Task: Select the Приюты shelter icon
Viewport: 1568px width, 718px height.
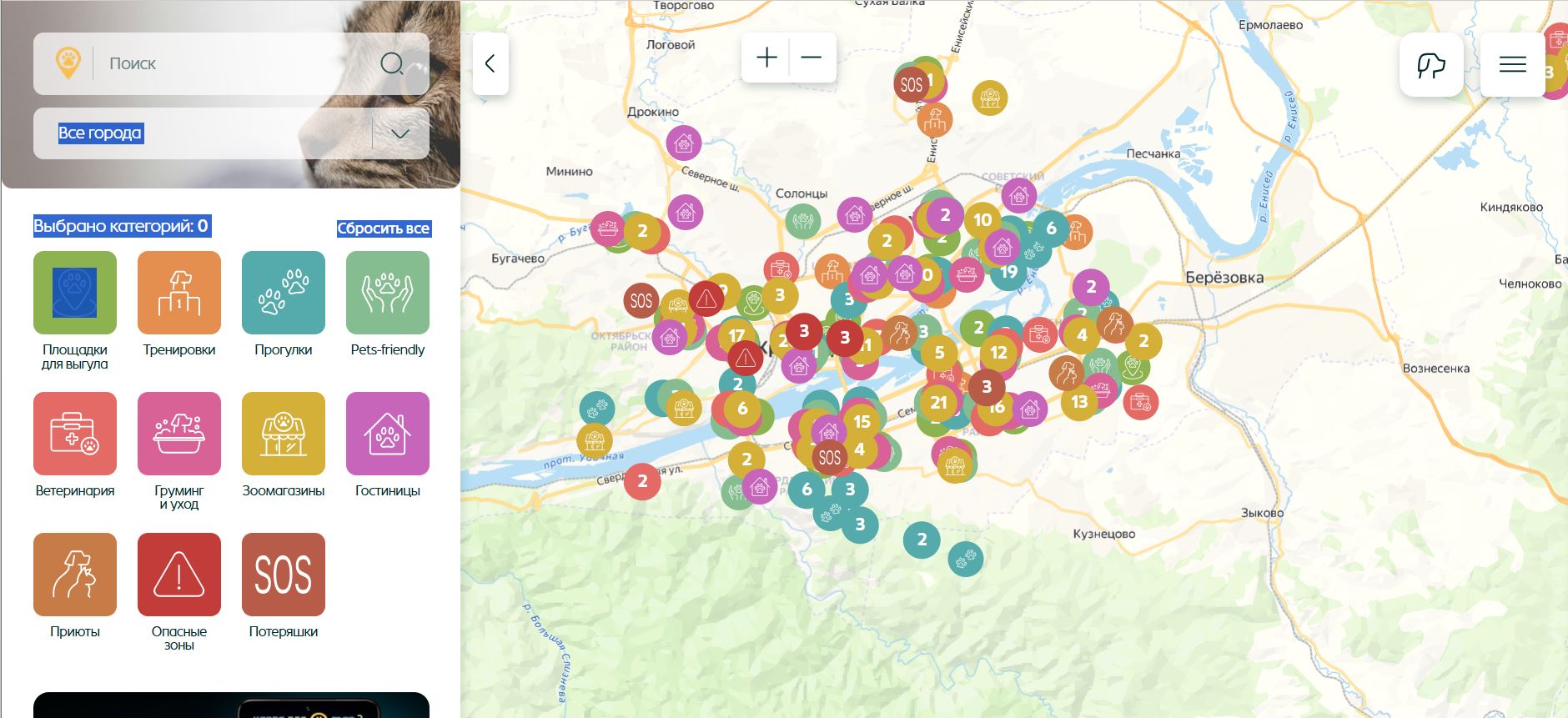Action: [x=75, y=575]
